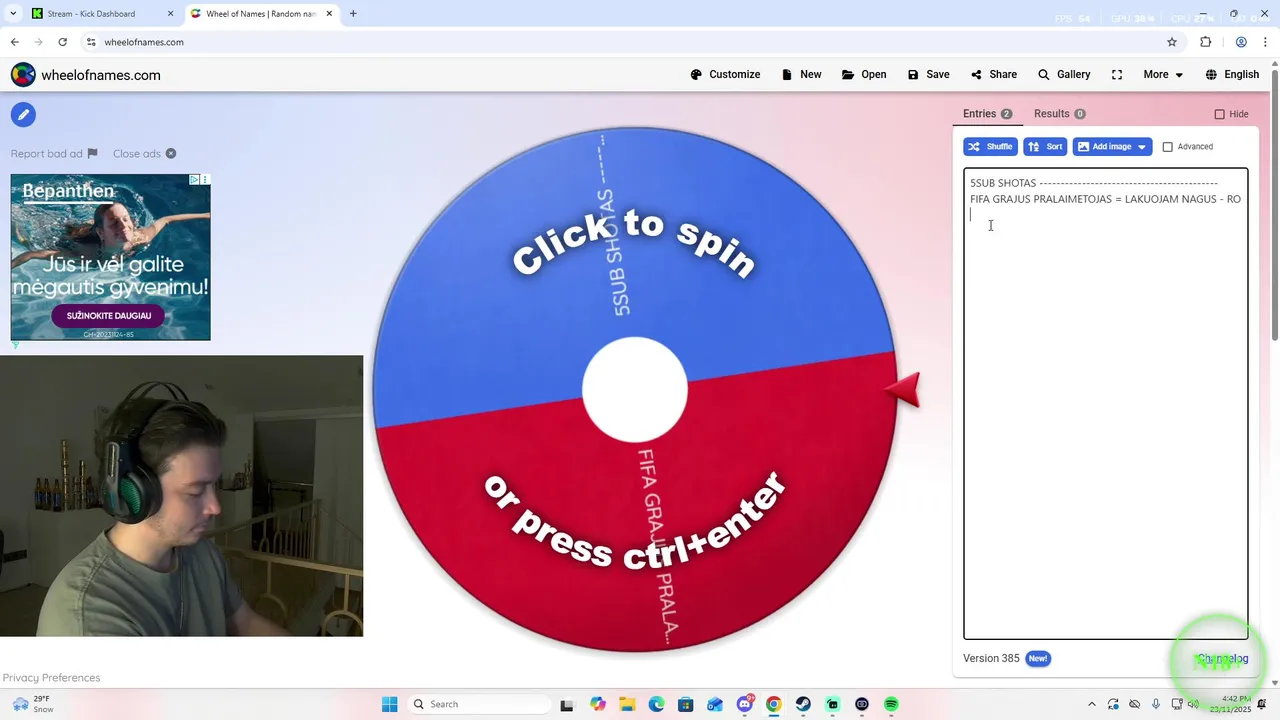The height and width of the screenshot is (720, 1280).
Task: Click the Bepanthen ad 'Sužinokite daugiau' button
Action: pos(109,316)
